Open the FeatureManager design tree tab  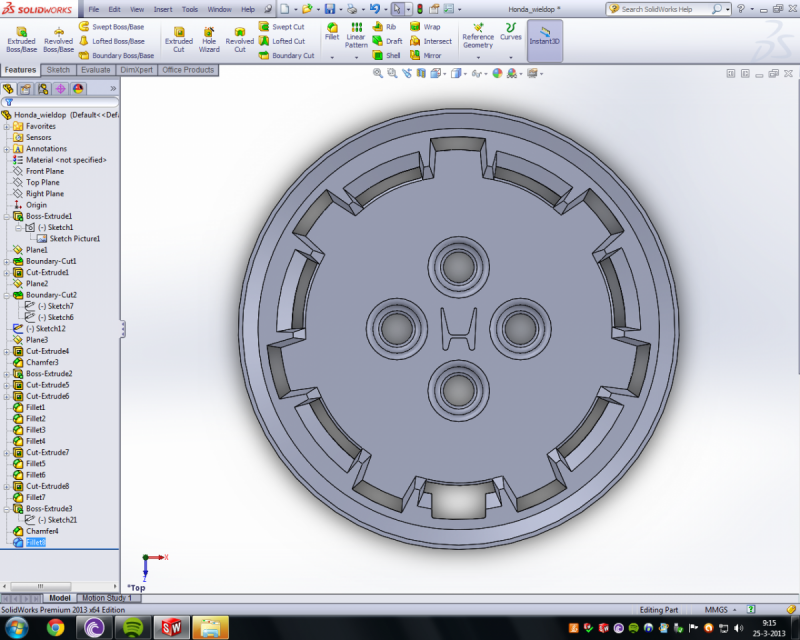tap(8, 89)
